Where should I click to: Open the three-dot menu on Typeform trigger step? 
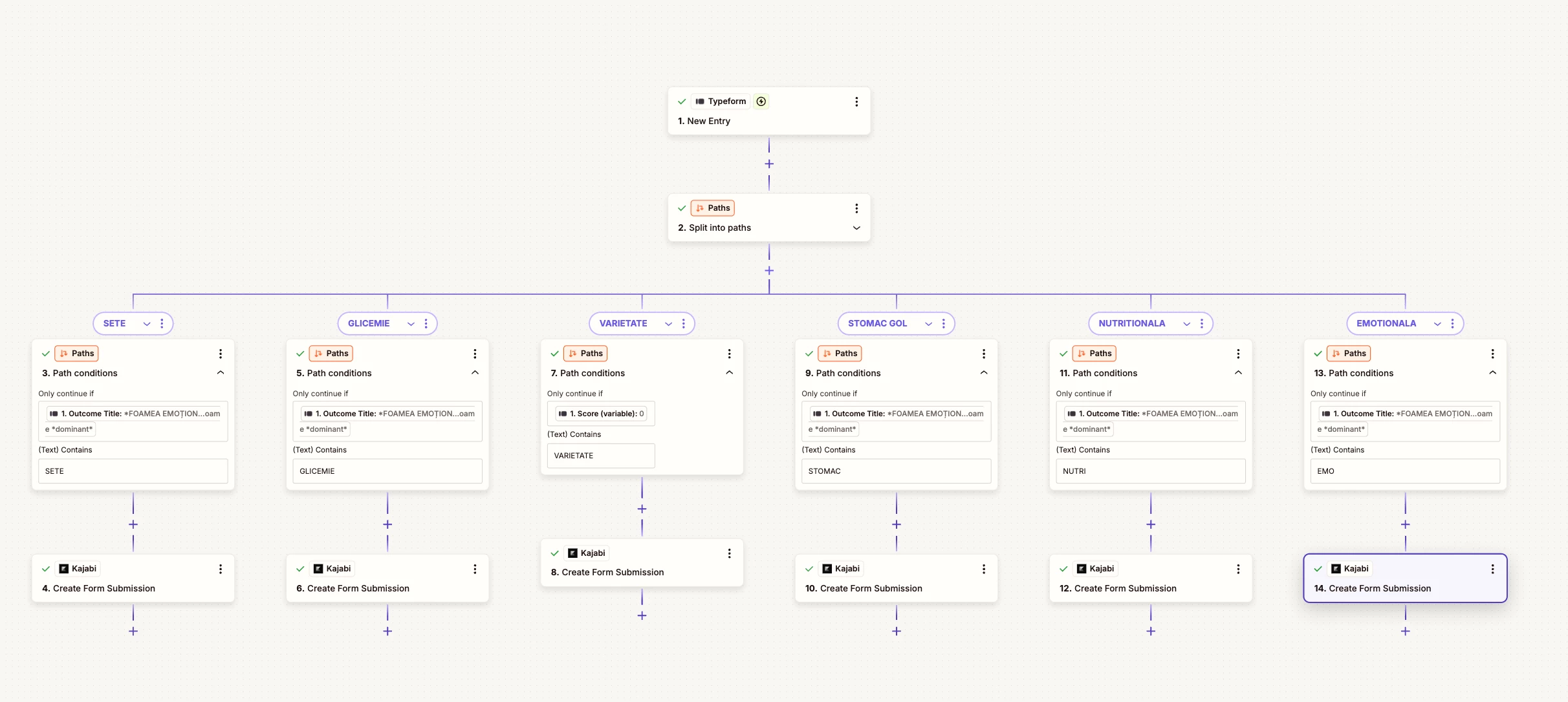(856, 101)
